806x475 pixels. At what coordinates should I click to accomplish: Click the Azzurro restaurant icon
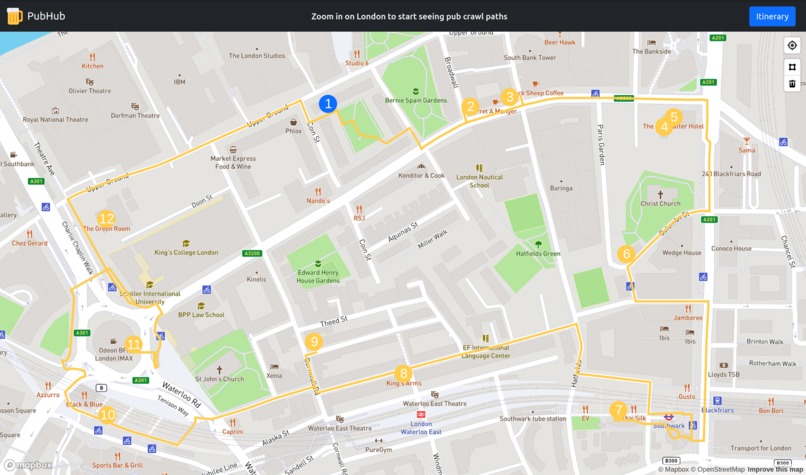[48, 386]
